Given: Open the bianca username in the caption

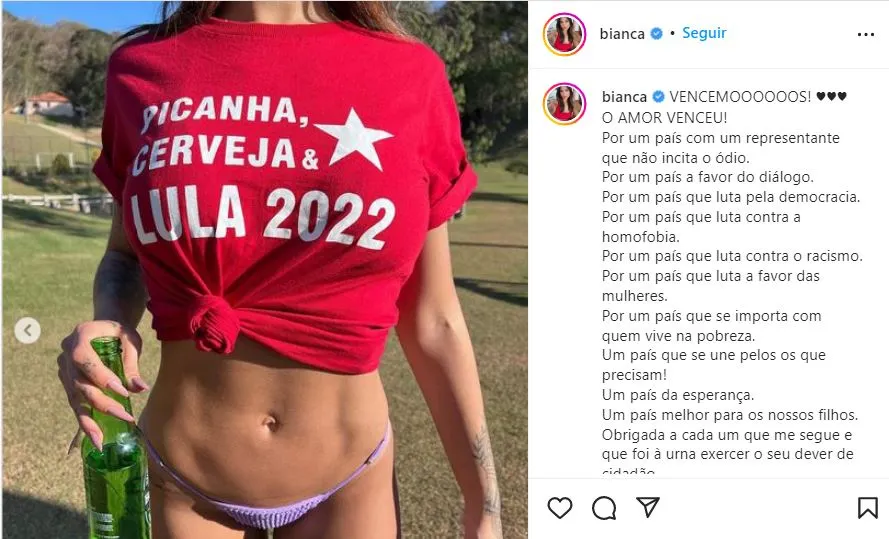Looking at the screenshot, I should point(624,97).
